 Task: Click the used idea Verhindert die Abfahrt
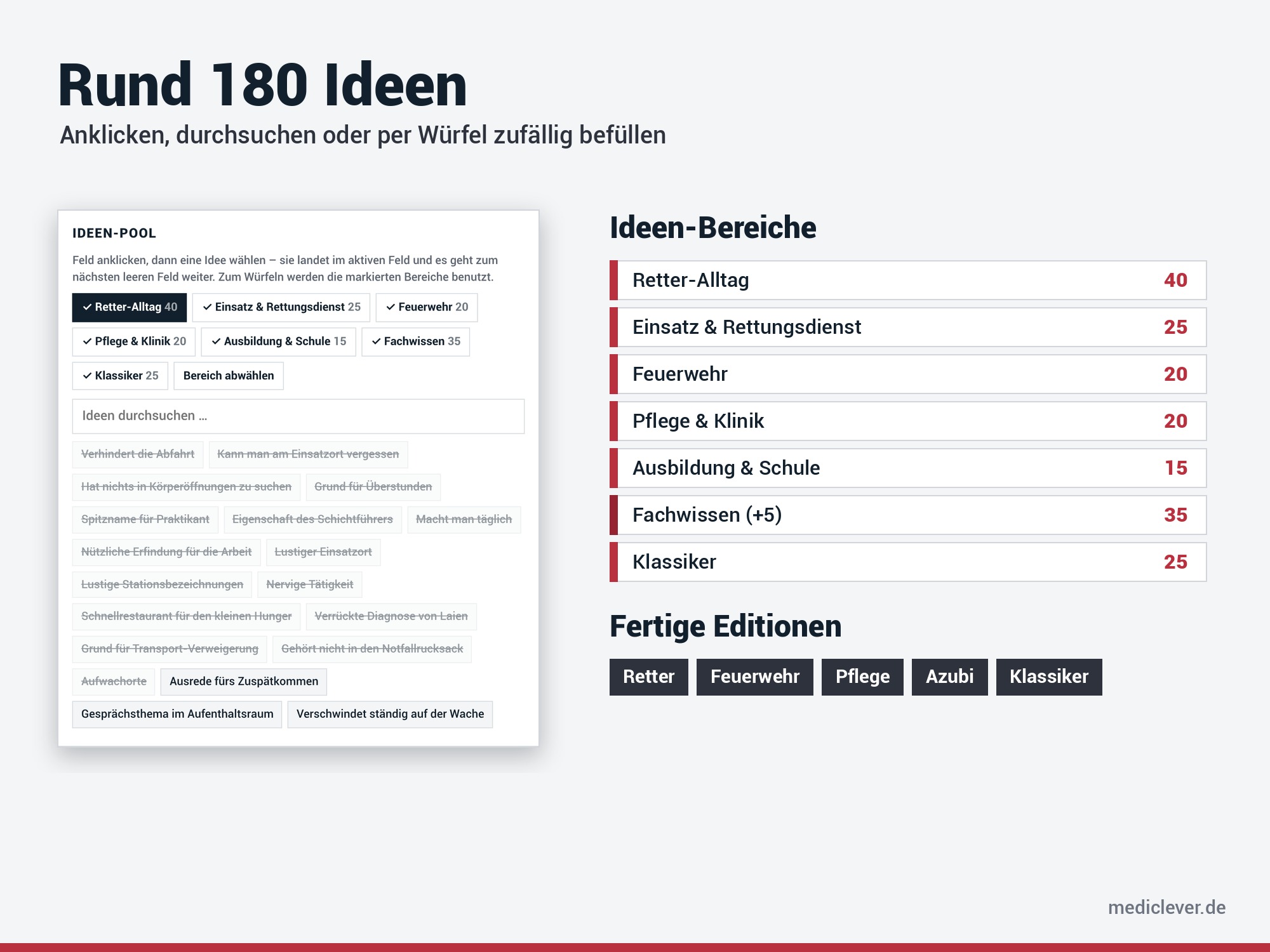tap(138, 454)
